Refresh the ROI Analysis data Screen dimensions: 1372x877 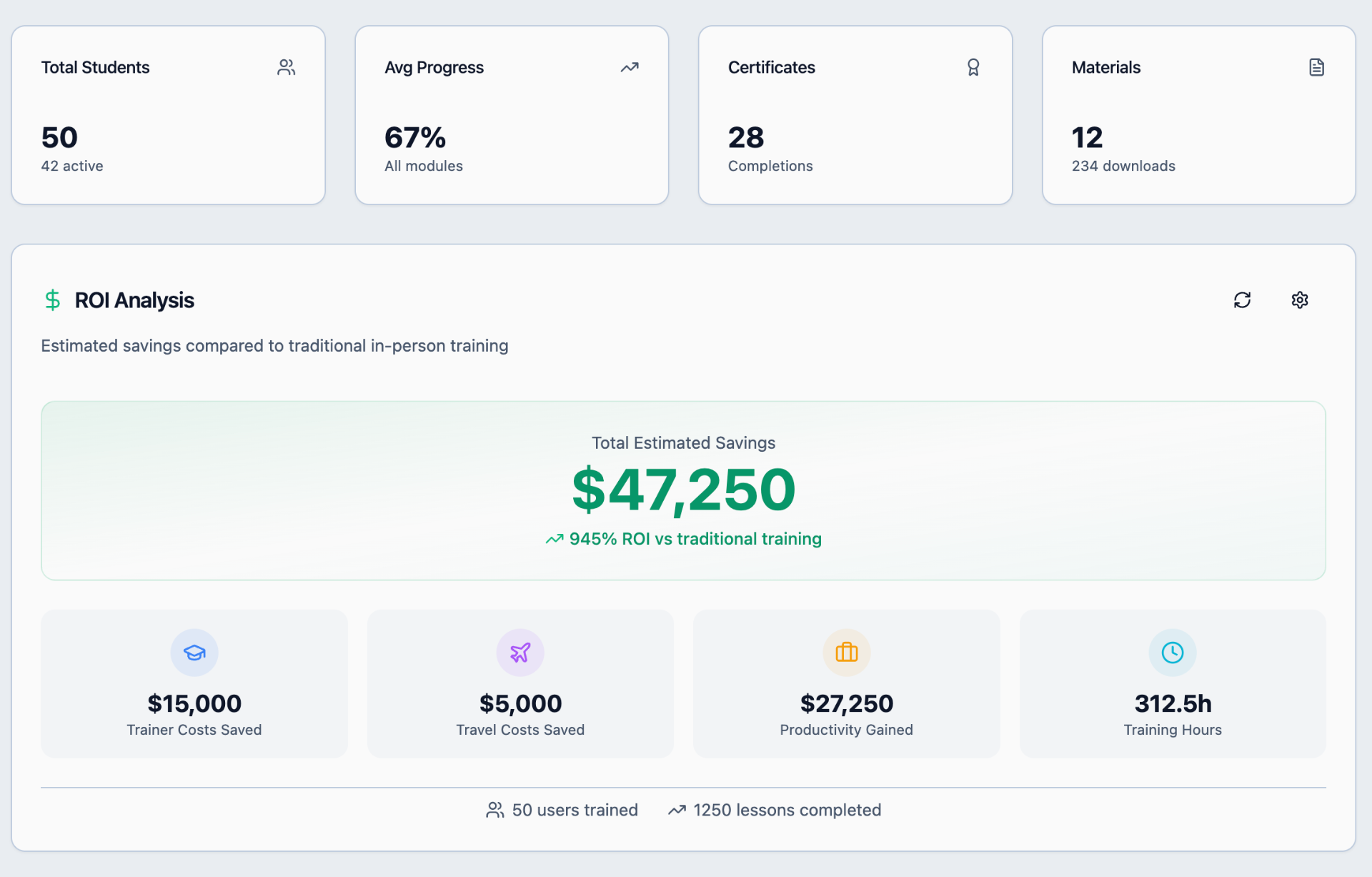(1243, 299)
